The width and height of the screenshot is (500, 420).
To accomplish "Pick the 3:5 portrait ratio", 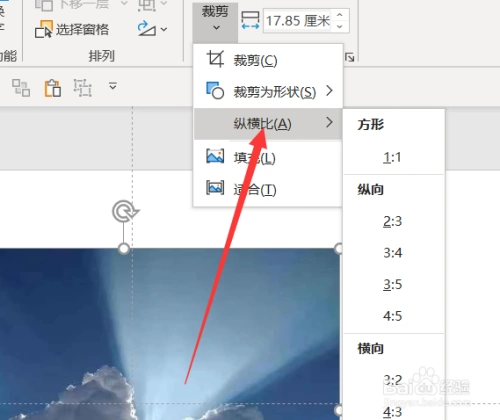I will (x=393, y=284).
